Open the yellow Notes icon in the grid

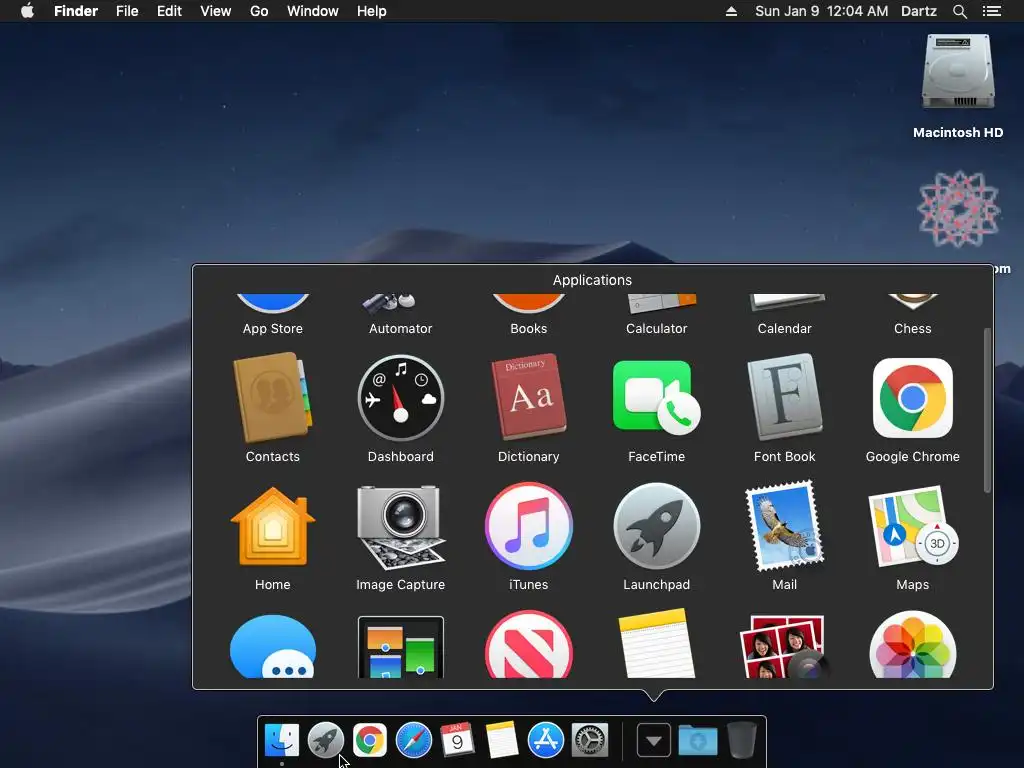tap(656, 644)
